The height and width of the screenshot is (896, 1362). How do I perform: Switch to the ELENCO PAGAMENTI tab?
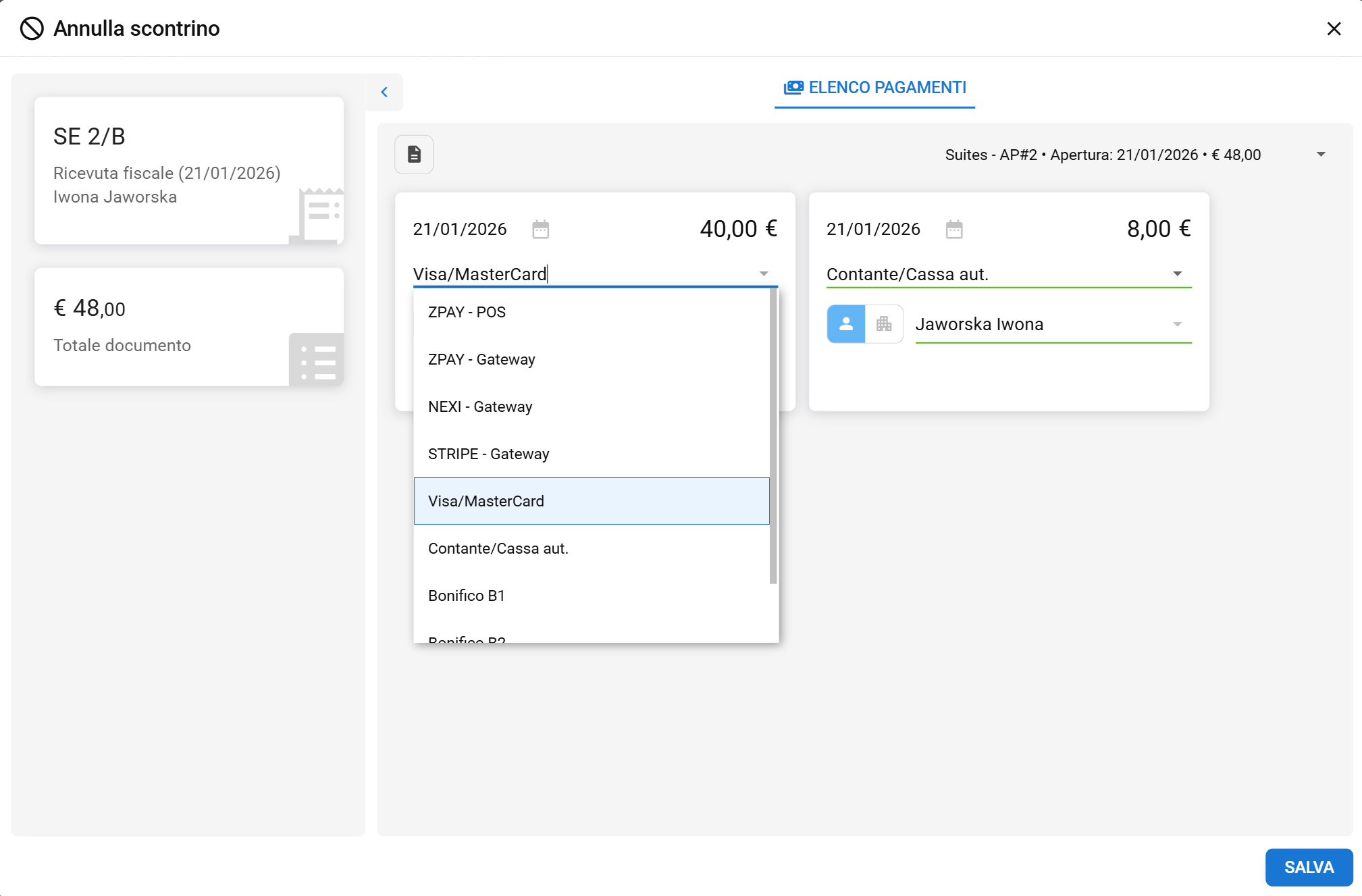tap(874, 88)
